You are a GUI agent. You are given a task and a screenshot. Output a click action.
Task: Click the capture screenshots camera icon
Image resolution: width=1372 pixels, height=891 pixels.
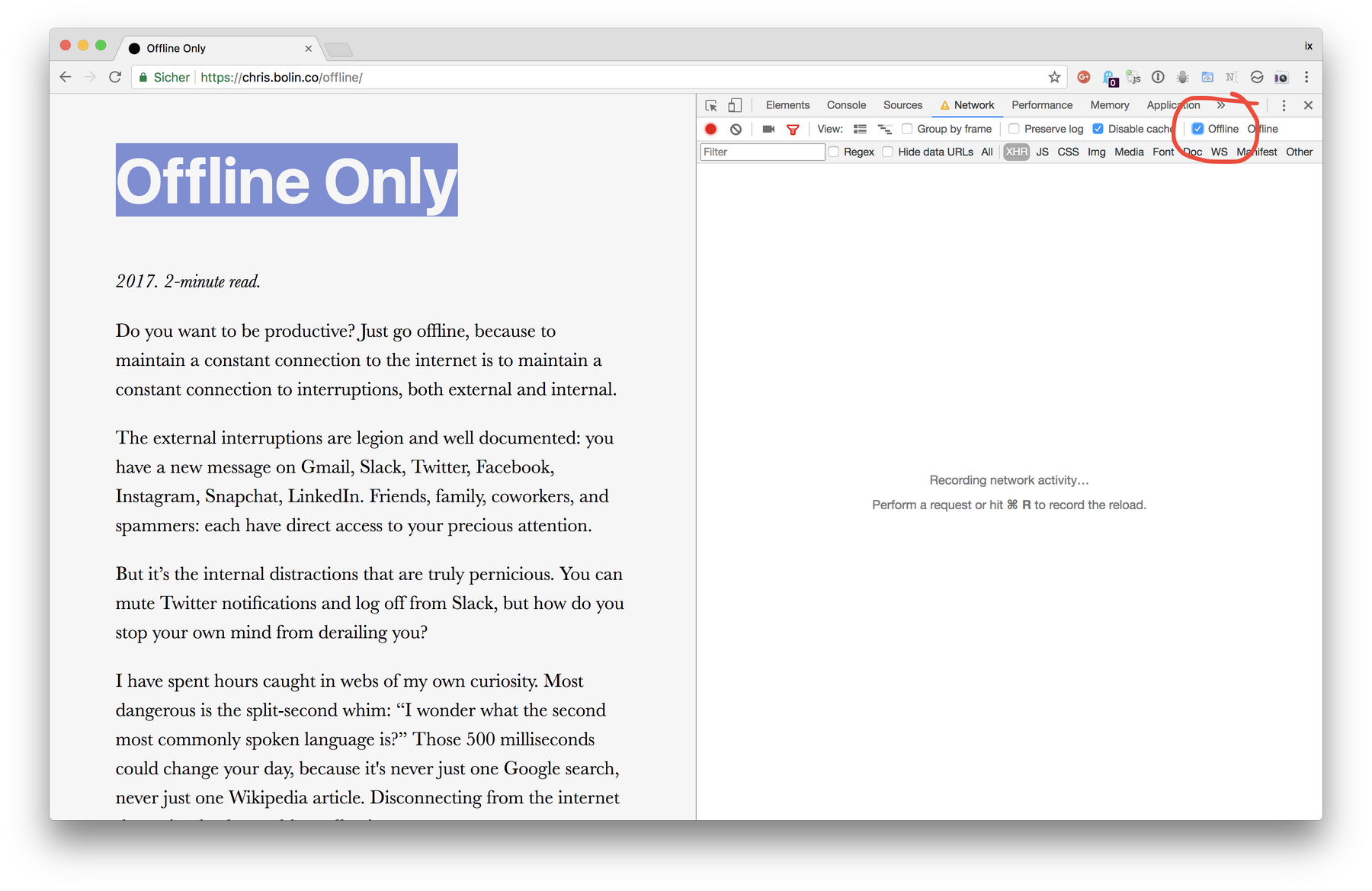pyautogui.click(x=768, y=129)
